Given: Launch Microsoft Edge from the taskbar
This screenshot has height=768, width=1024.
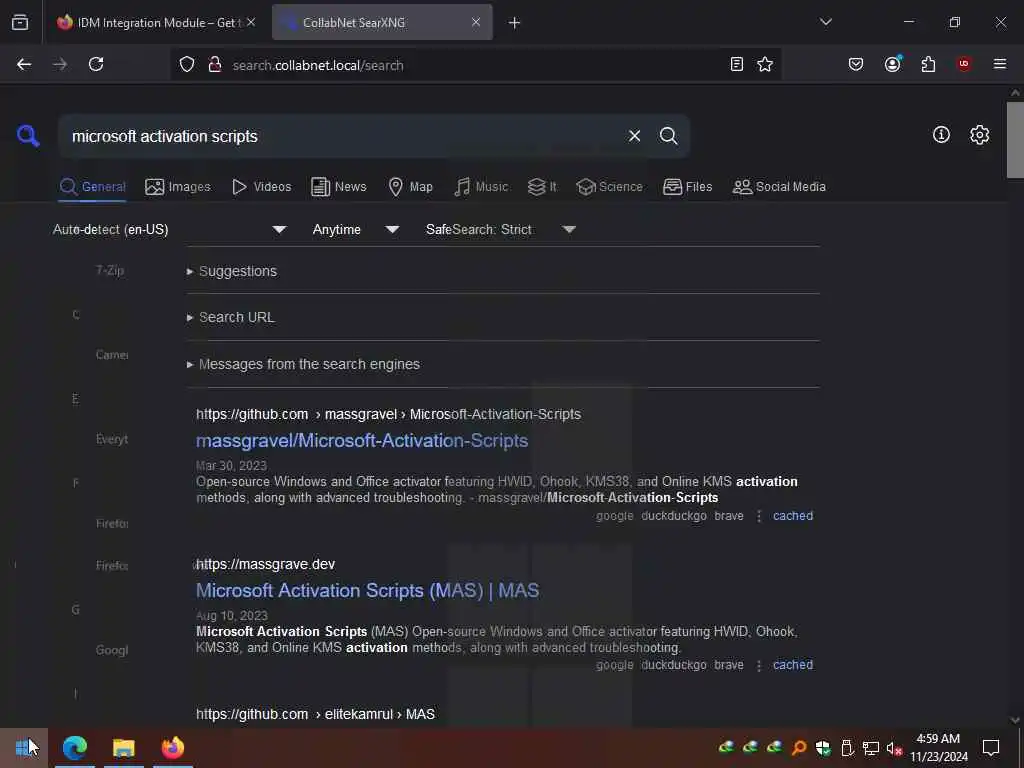Looking at the screenshot, I should coord(74,747).
